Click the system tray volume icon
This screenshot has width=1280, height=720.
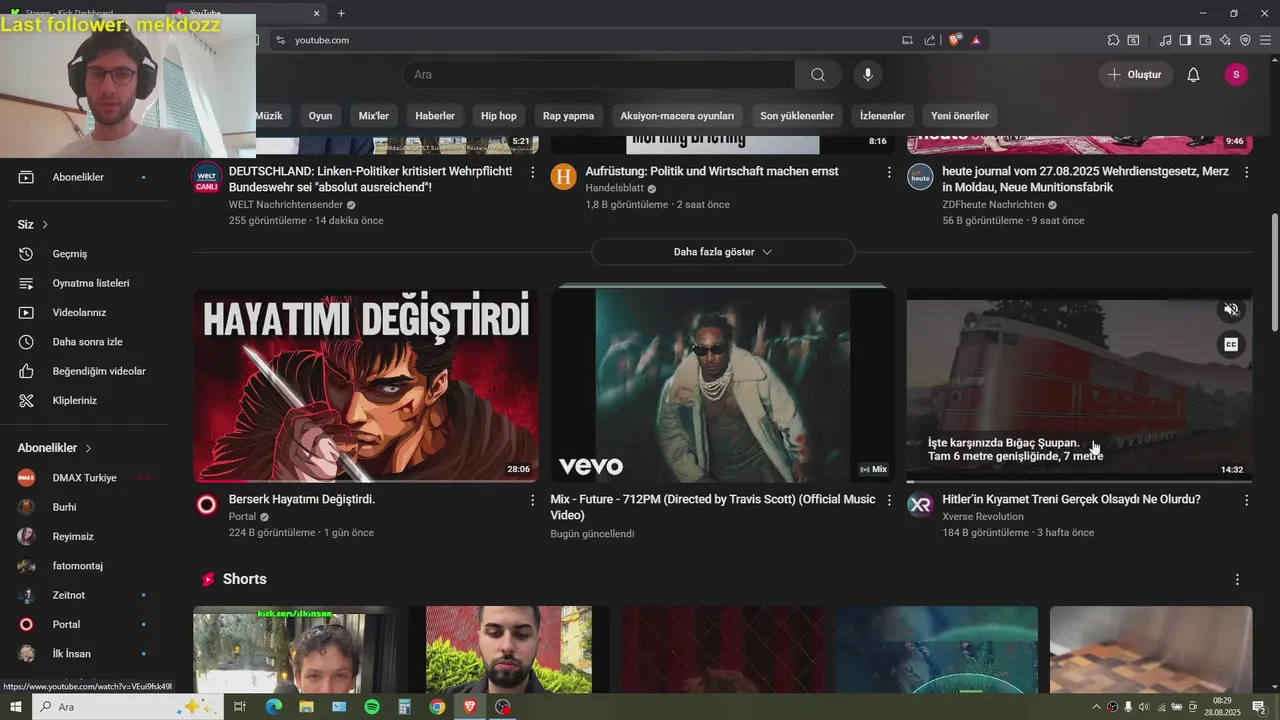(1144, 707)
